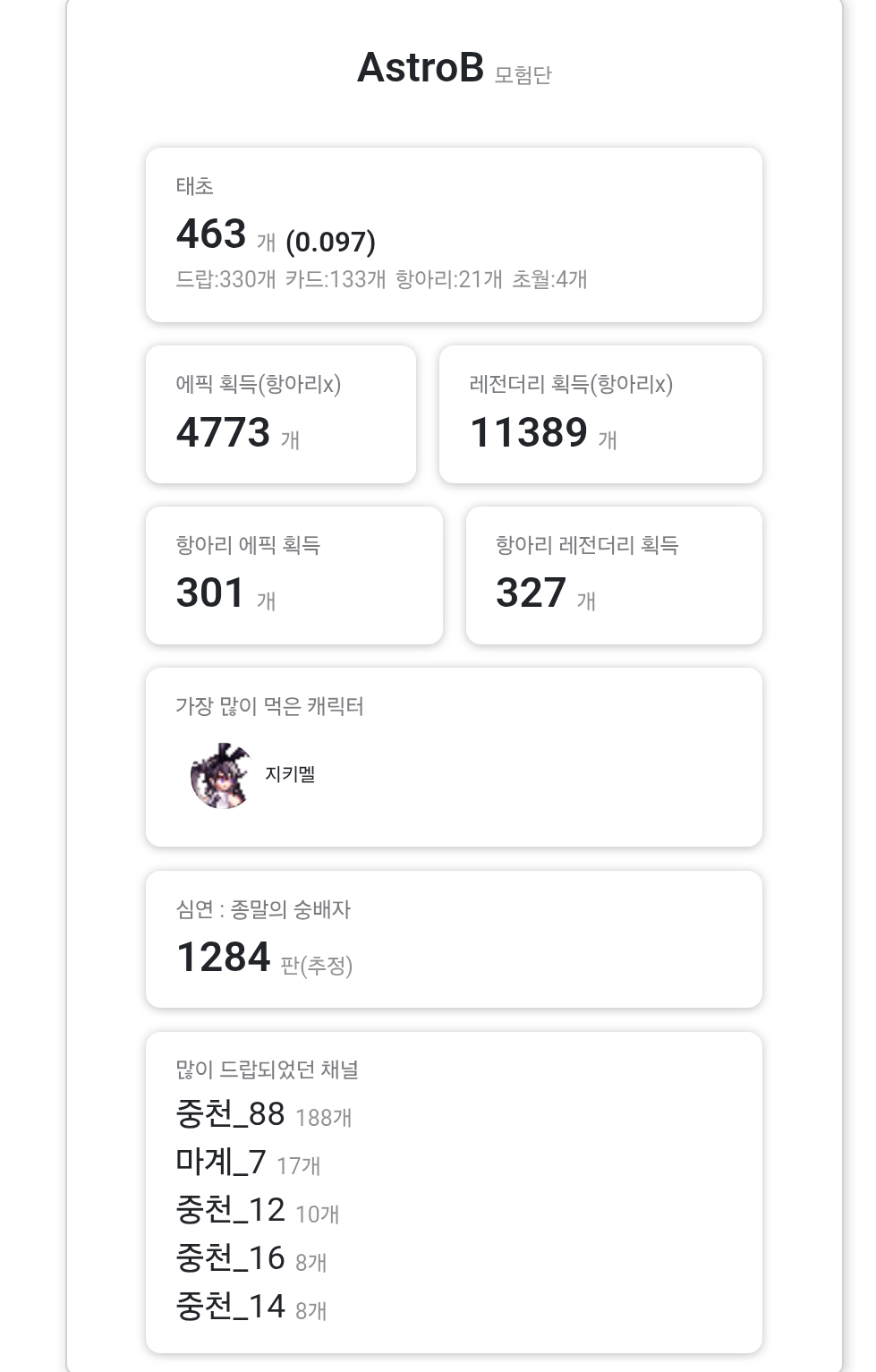Click the 11389 legendary count

pyautogui.click(x=529, y=433)
